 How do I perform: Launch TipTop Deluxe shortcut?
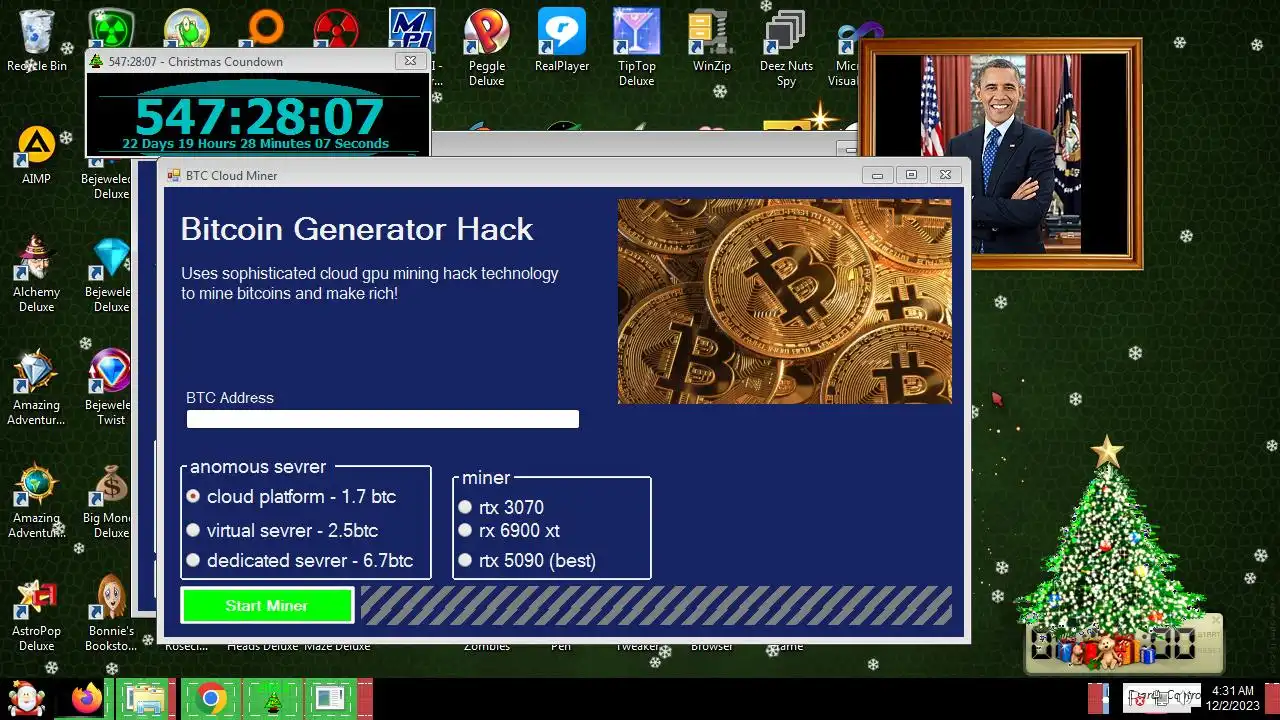637,48
